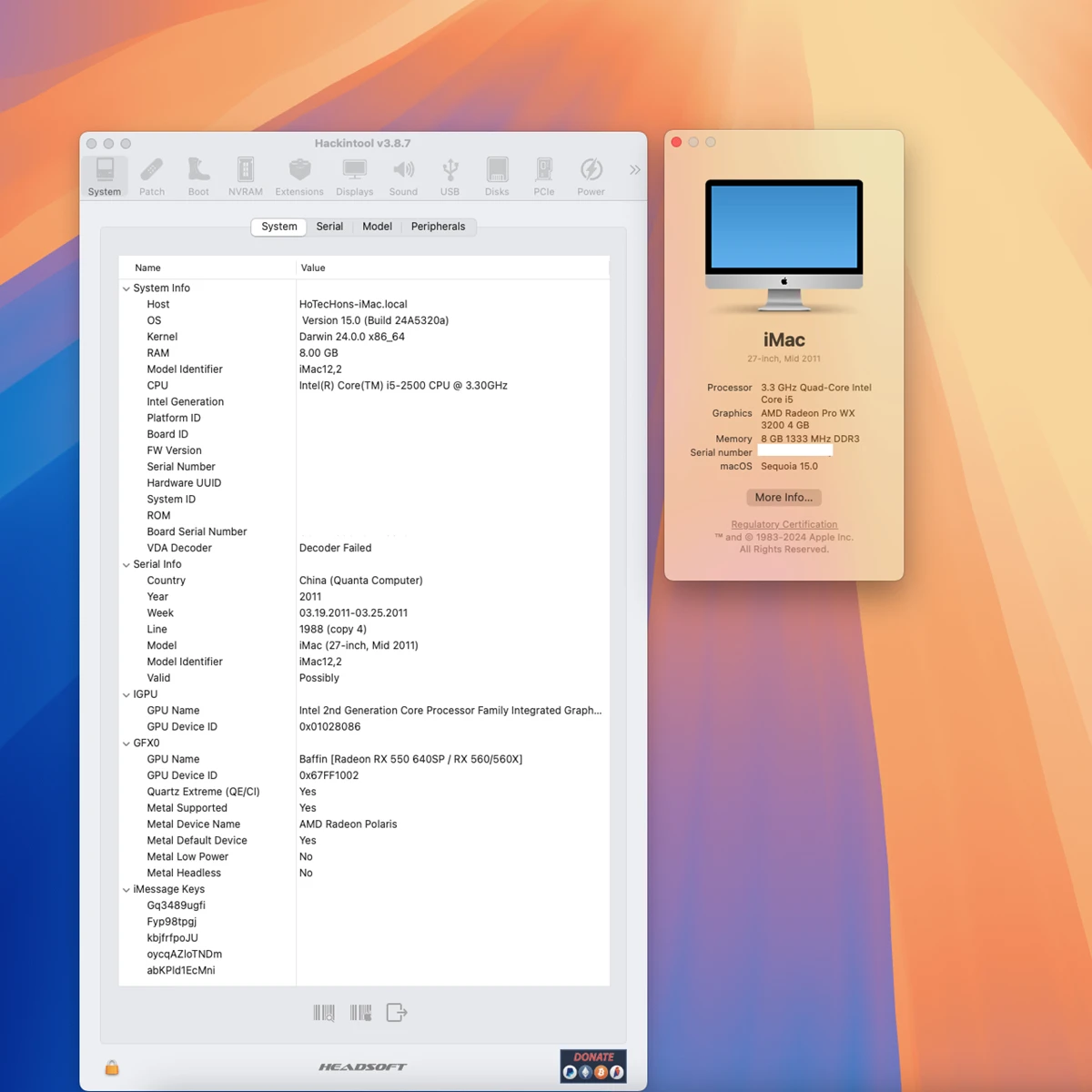This screenshot has width=1092, height=1092.
Task: Open the PCIe section
Action: click(x=544, y=176)
